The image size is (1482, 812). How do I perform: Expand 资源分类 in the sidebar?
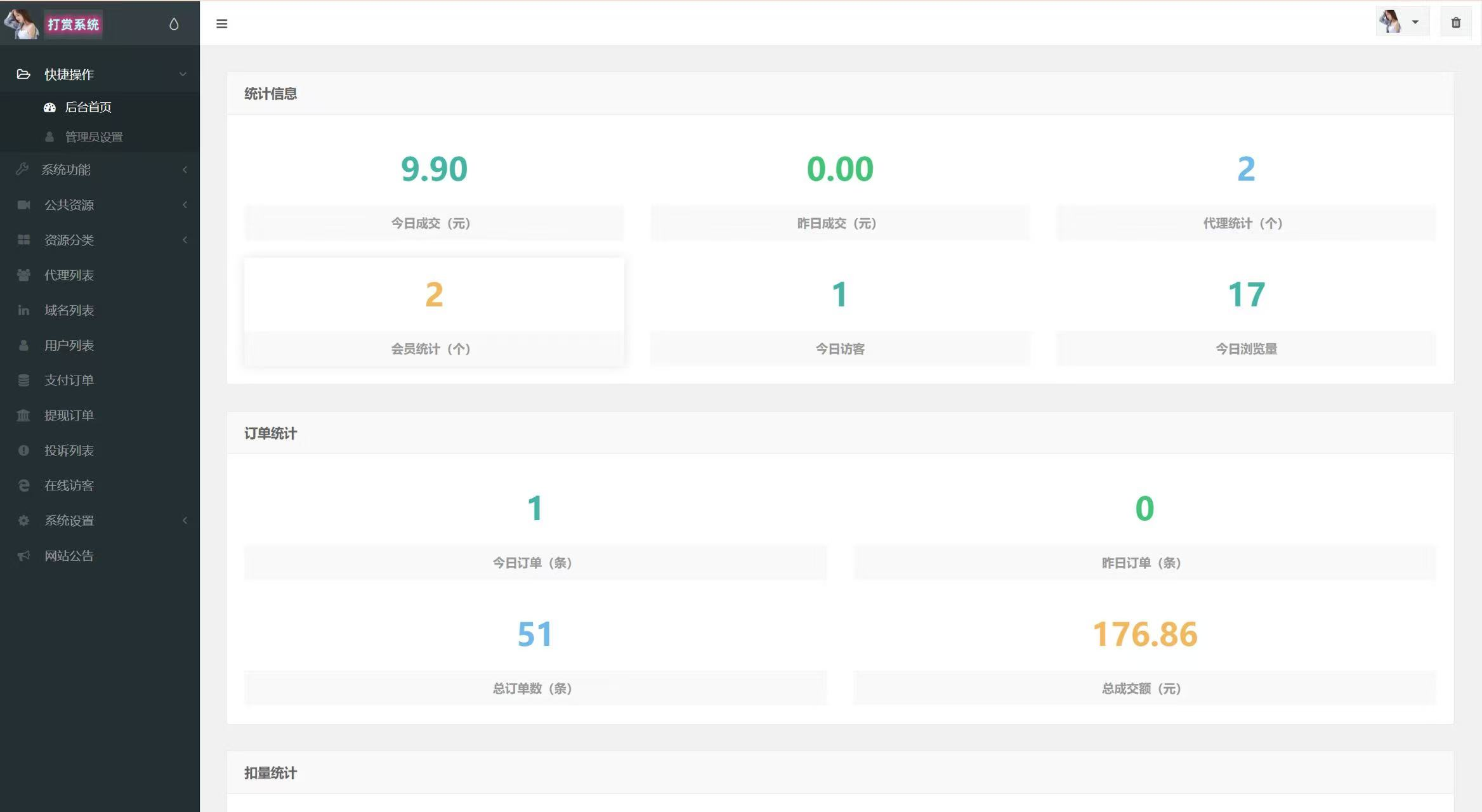click(69, 240)
